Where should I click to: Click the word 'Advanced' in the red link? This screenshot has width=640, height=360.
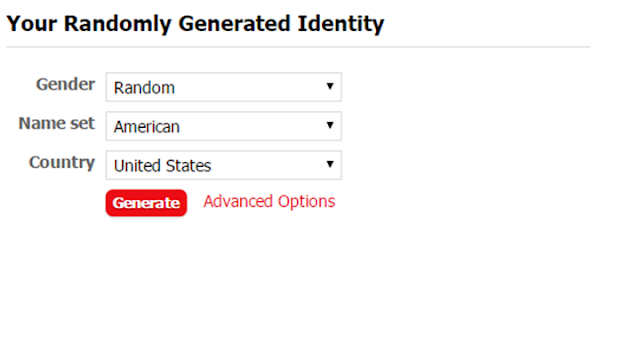[238, 201]
